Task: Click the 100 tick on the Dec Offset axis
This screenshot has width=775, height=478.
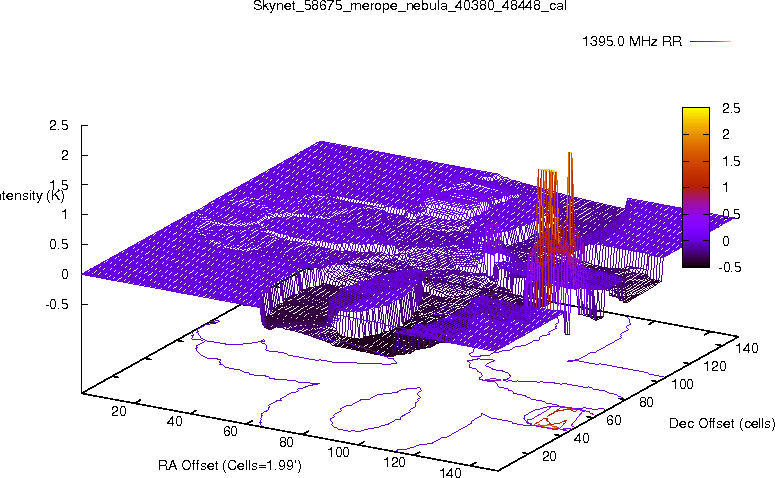Action: click(x=682, y=384)
